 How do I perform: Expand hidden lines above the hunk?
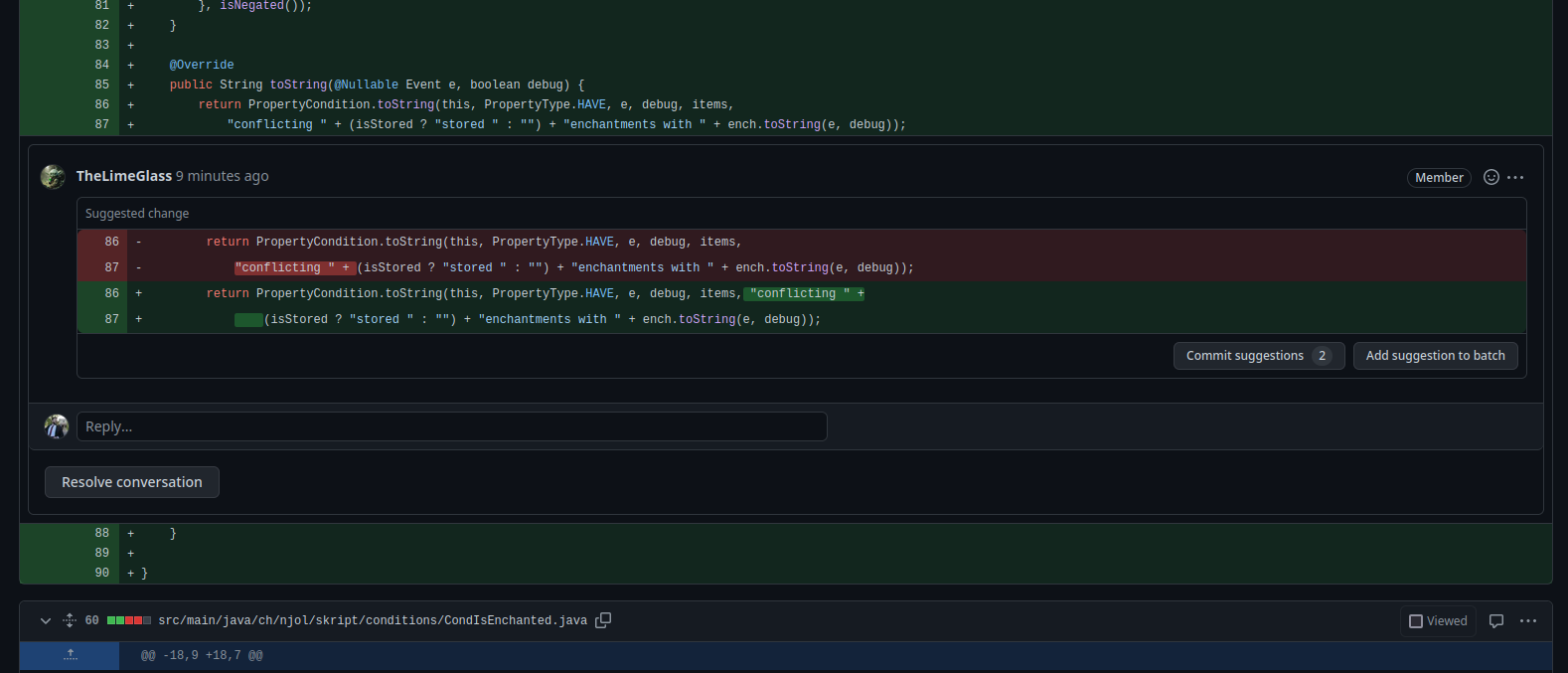(70, 655)
